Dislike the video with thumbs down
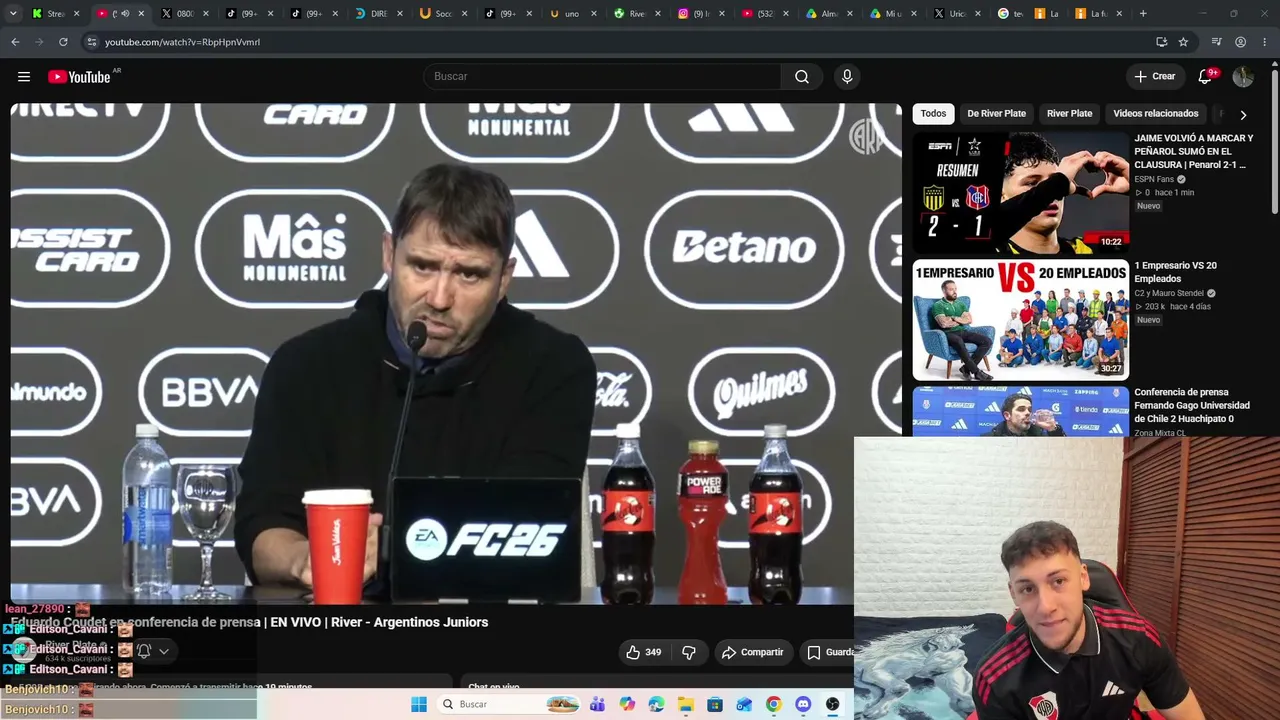Viewport: 1280px width, 720px height. pos(689,652)
